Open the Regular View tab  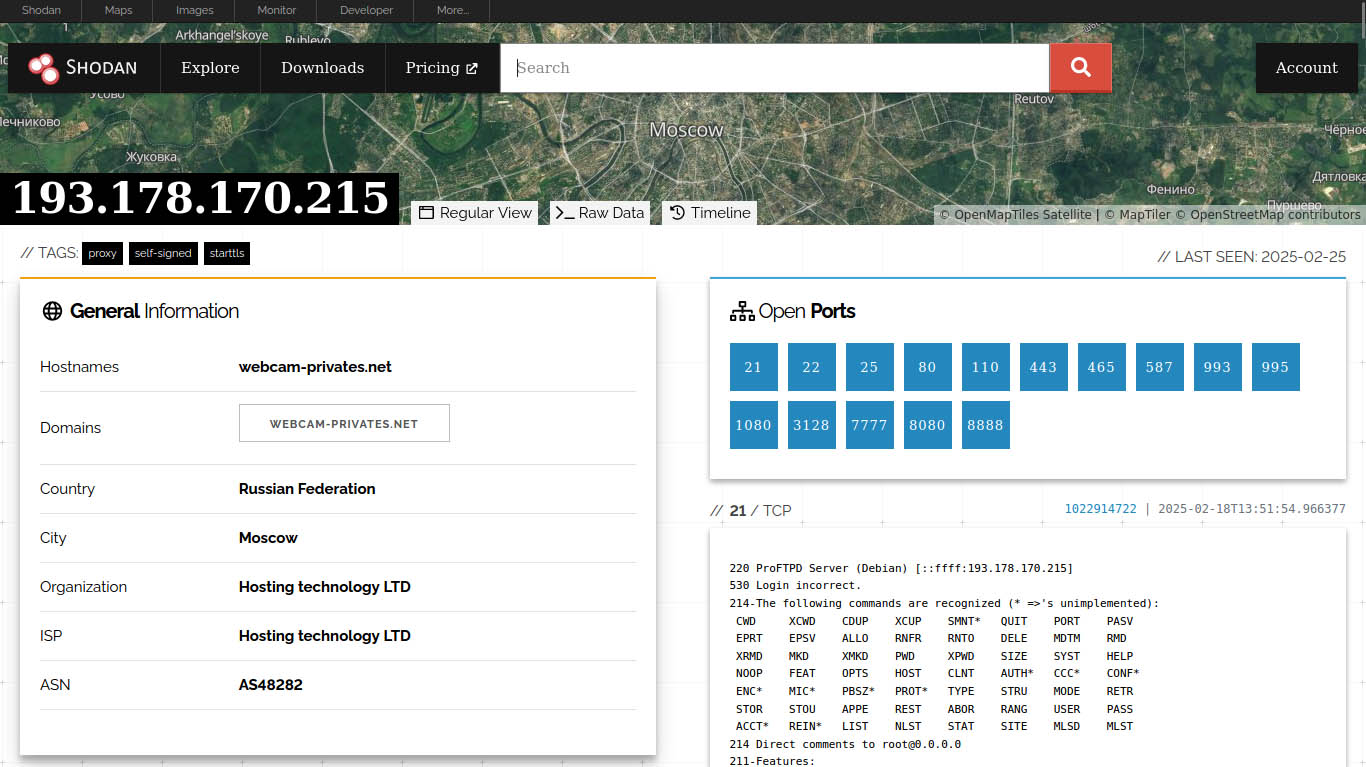475,213
